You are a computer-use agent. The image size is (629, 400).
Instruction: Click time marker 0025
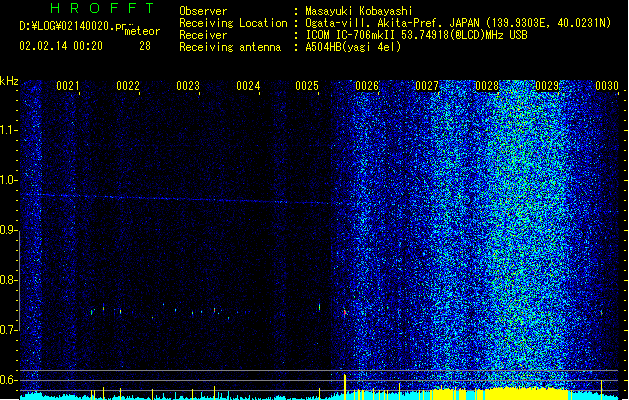[x=307, y=86]
